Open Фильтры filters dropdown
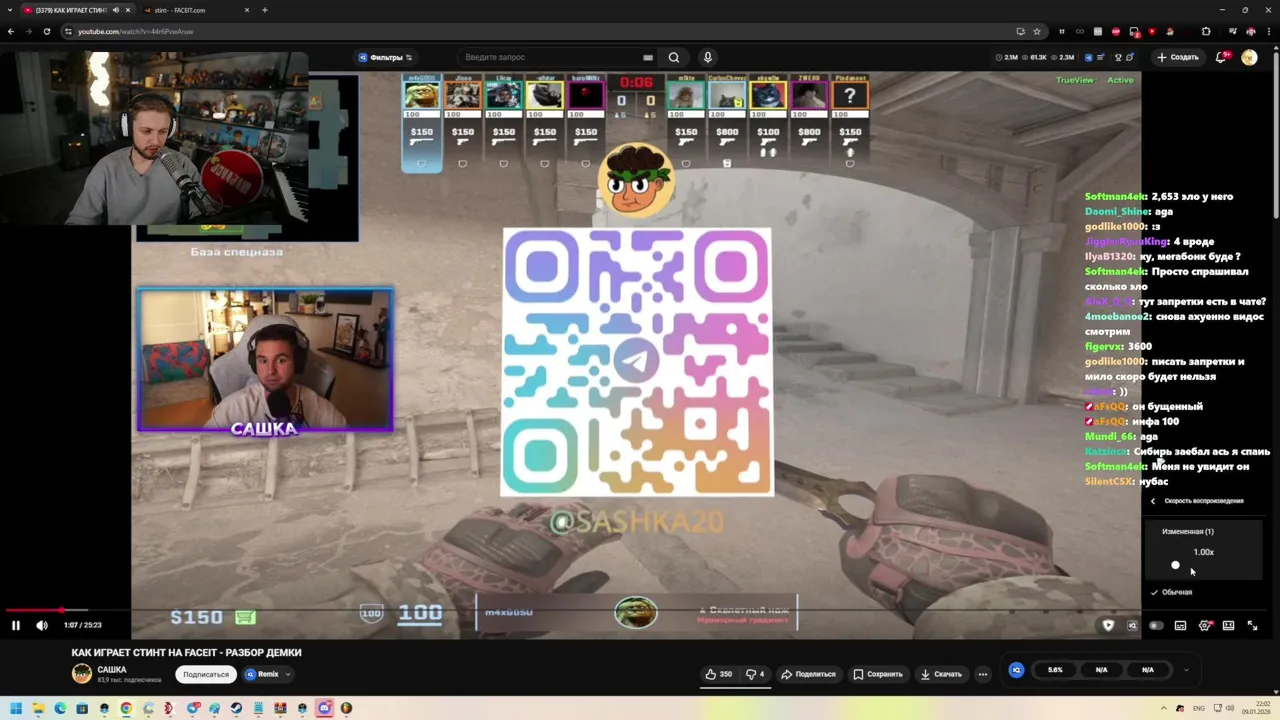 pyautogui.click(x=385, y=57)
